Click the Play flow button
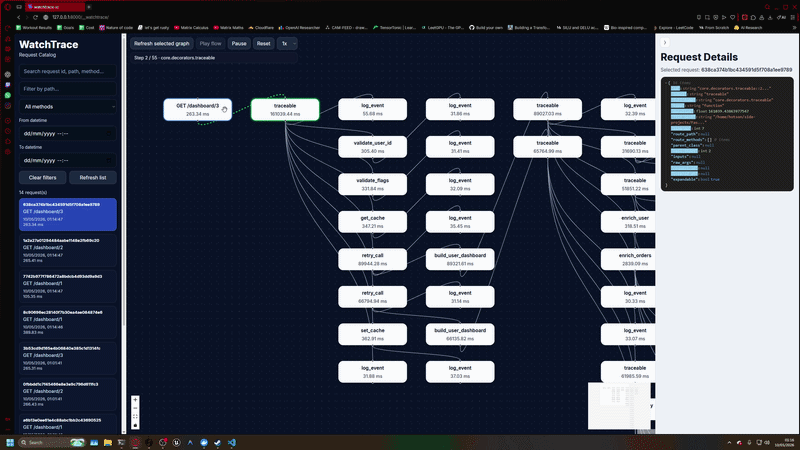The width and height of the screenshot is (800, 450). (210, 43)
